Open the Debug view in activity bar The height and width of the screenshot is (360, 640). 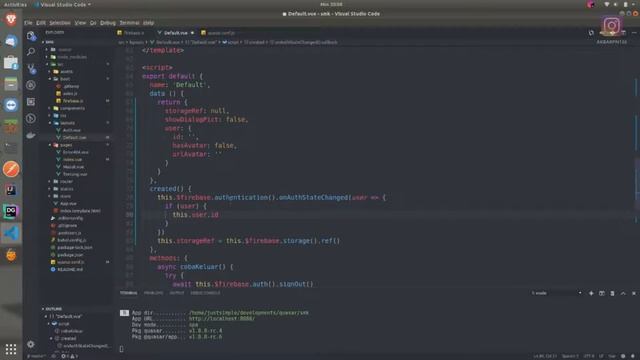coord(31,85)
